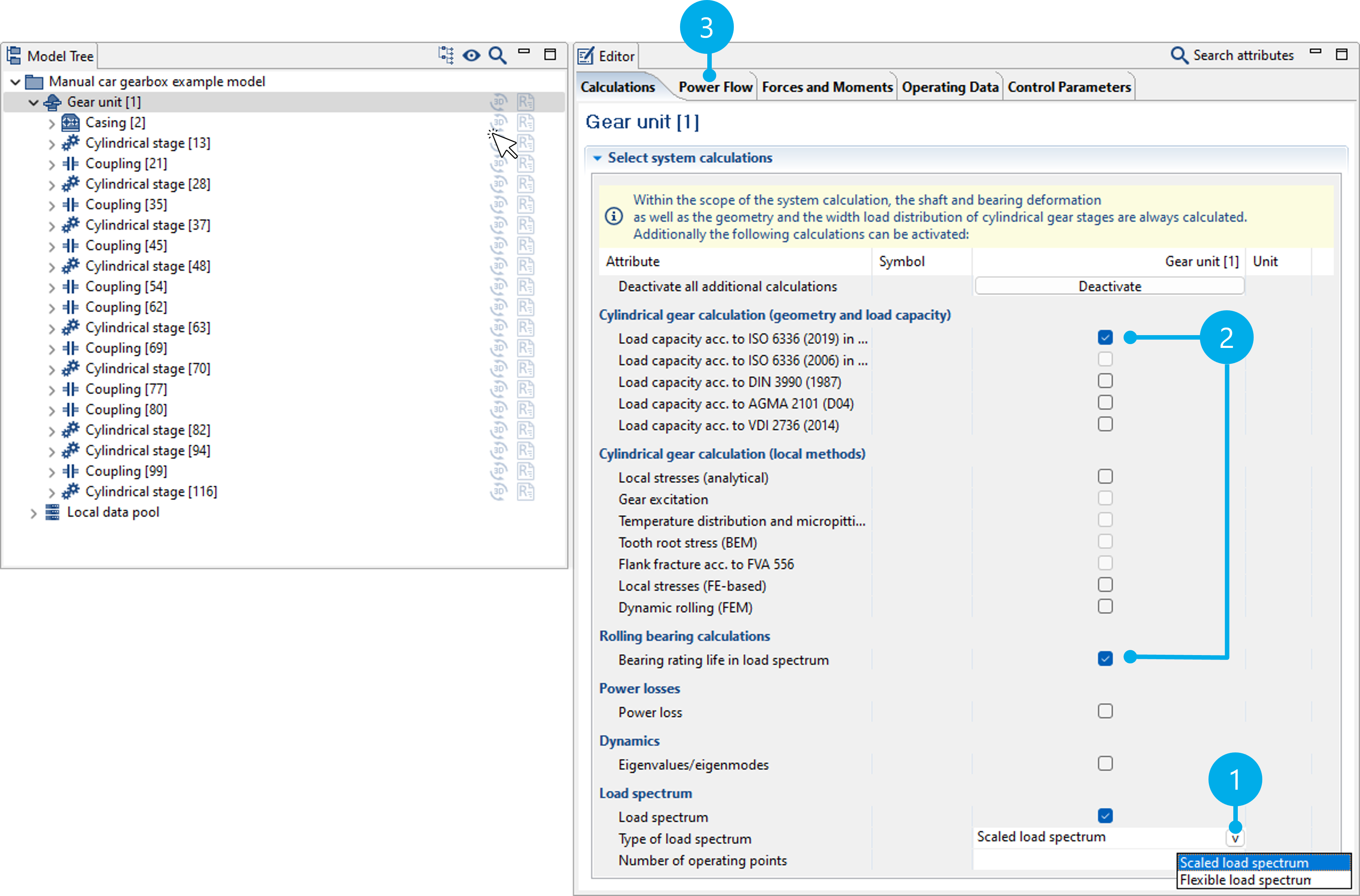Collapse the Select system calculations section

pyautogui.click(x=597, y=158)
